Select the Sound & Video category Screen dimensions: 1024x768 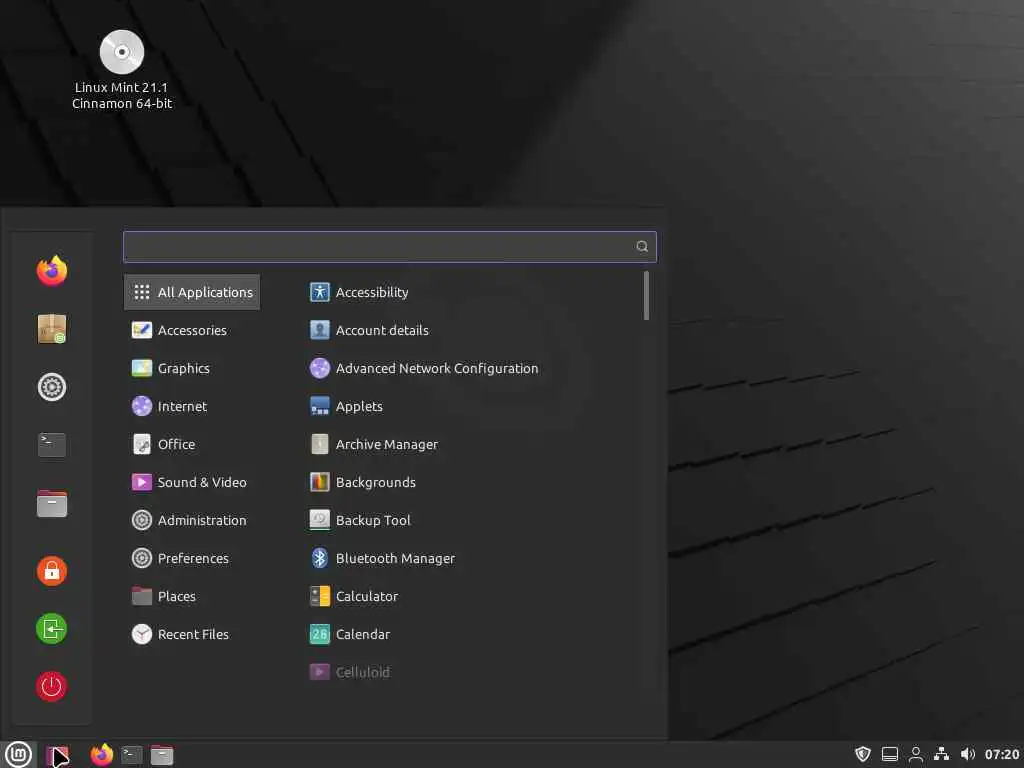[192, 482]
